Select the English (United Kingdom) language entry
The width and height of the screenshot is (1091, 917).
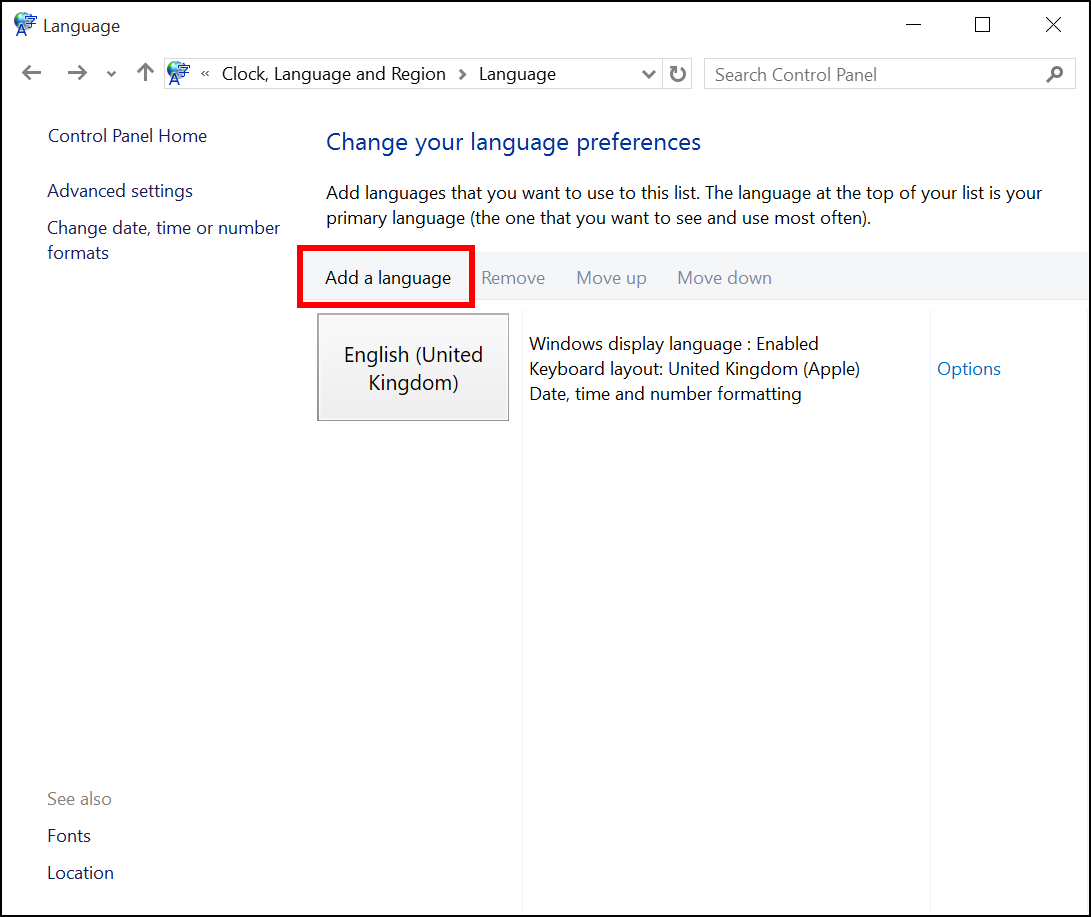[x=413, y=368]
